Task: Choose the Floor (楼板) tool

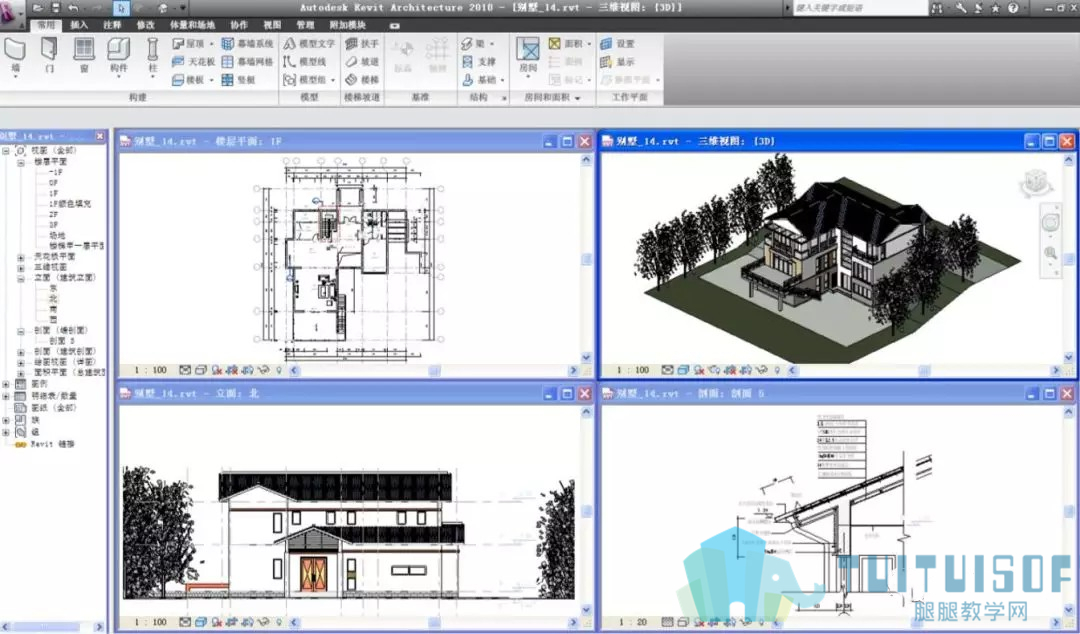Action: click(188, 80)
